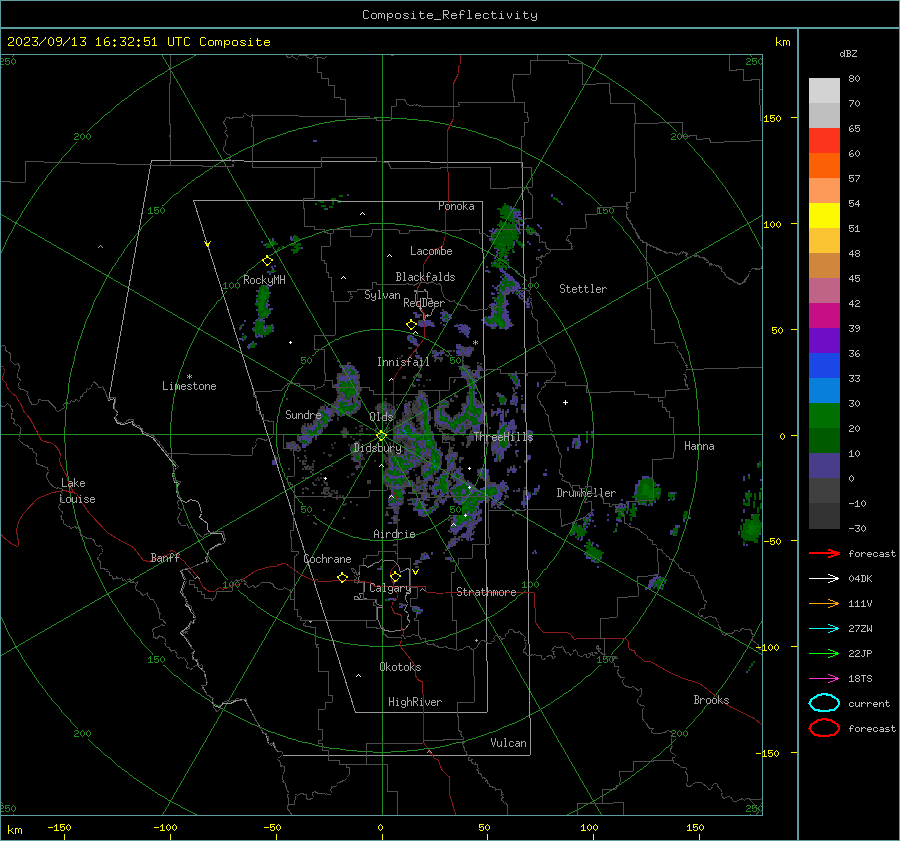This screenshot has width=900, height=841.
Task: Click the Stettler label
Action: tap(583, 289)
